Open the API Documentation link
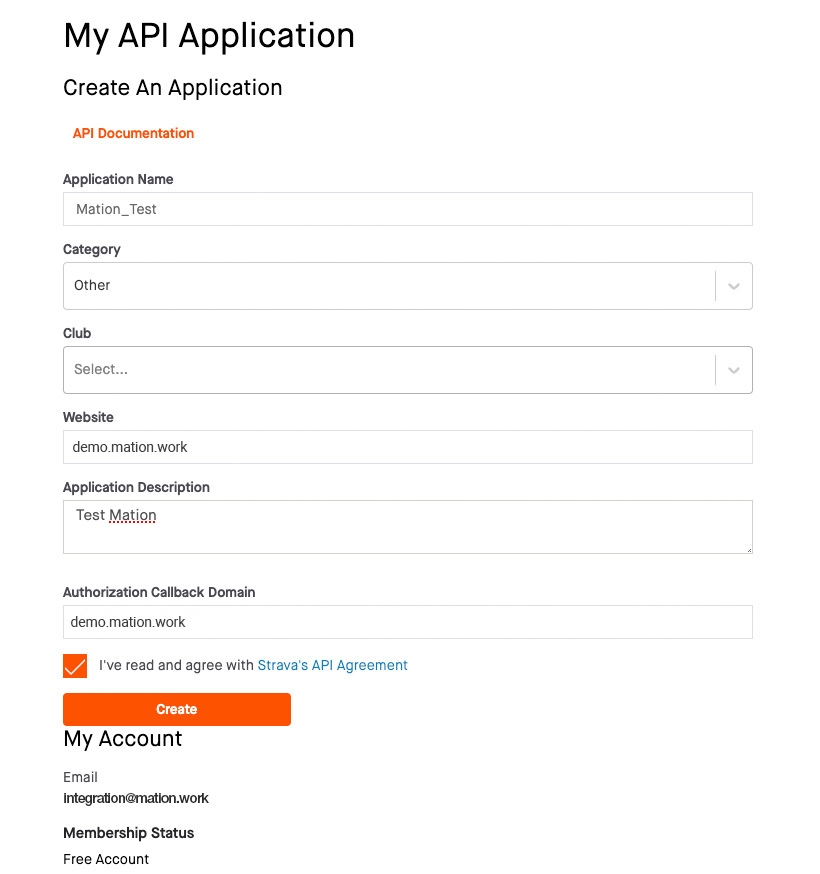Screen dimensions: 820x874 click(133, 133)
